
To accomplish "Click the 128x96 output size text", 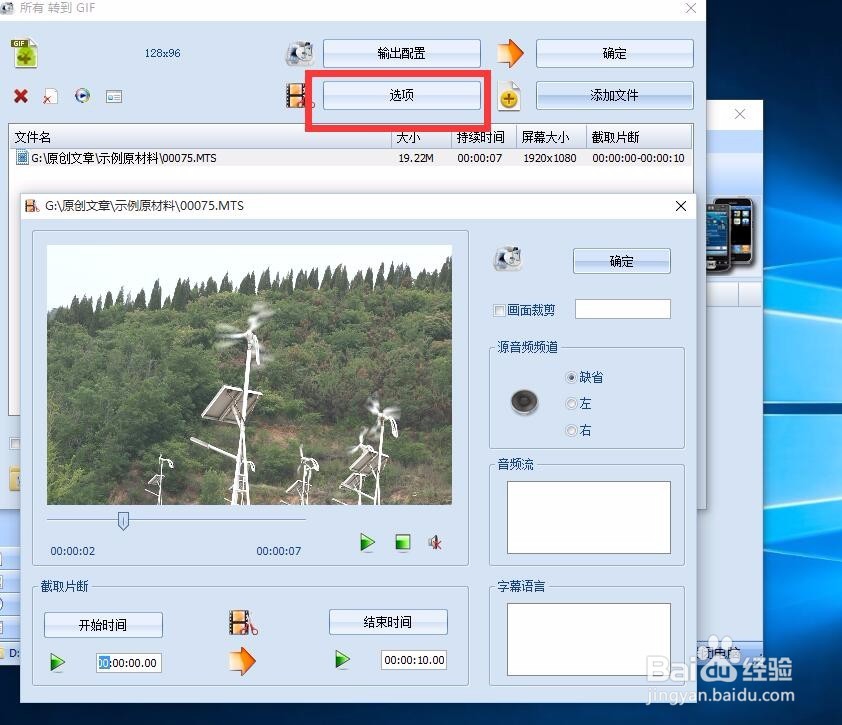I will point(163,53).
